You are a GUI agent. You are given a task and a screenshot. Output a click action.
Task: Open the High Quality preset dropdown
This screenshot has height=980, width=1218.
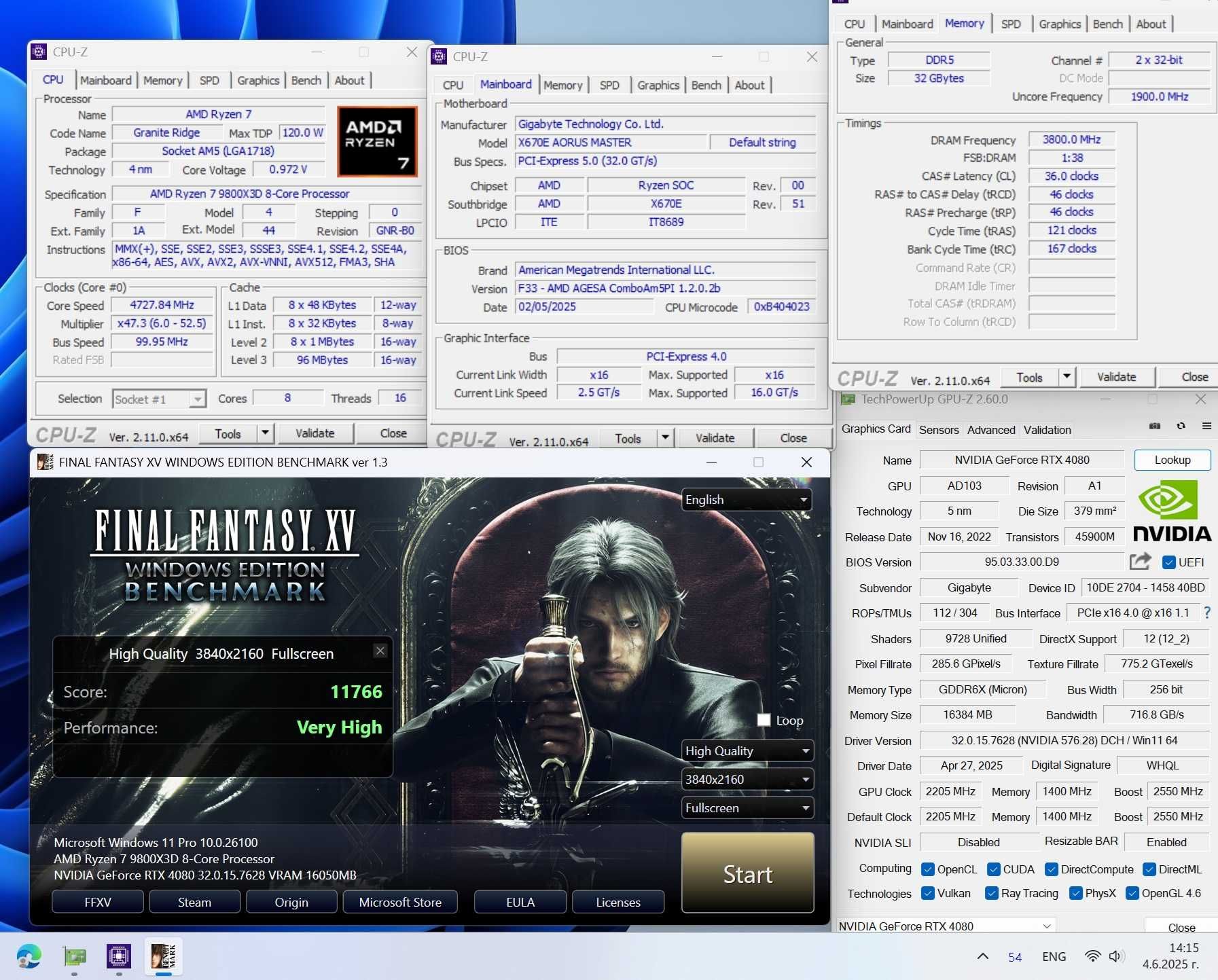747,750
